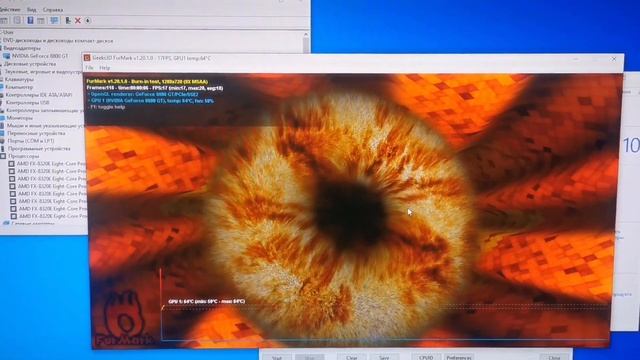Click the Device Manager scrollbar up arrow
Image resolution: width=640 pixels, height=360 pixels.
(305, 35)
